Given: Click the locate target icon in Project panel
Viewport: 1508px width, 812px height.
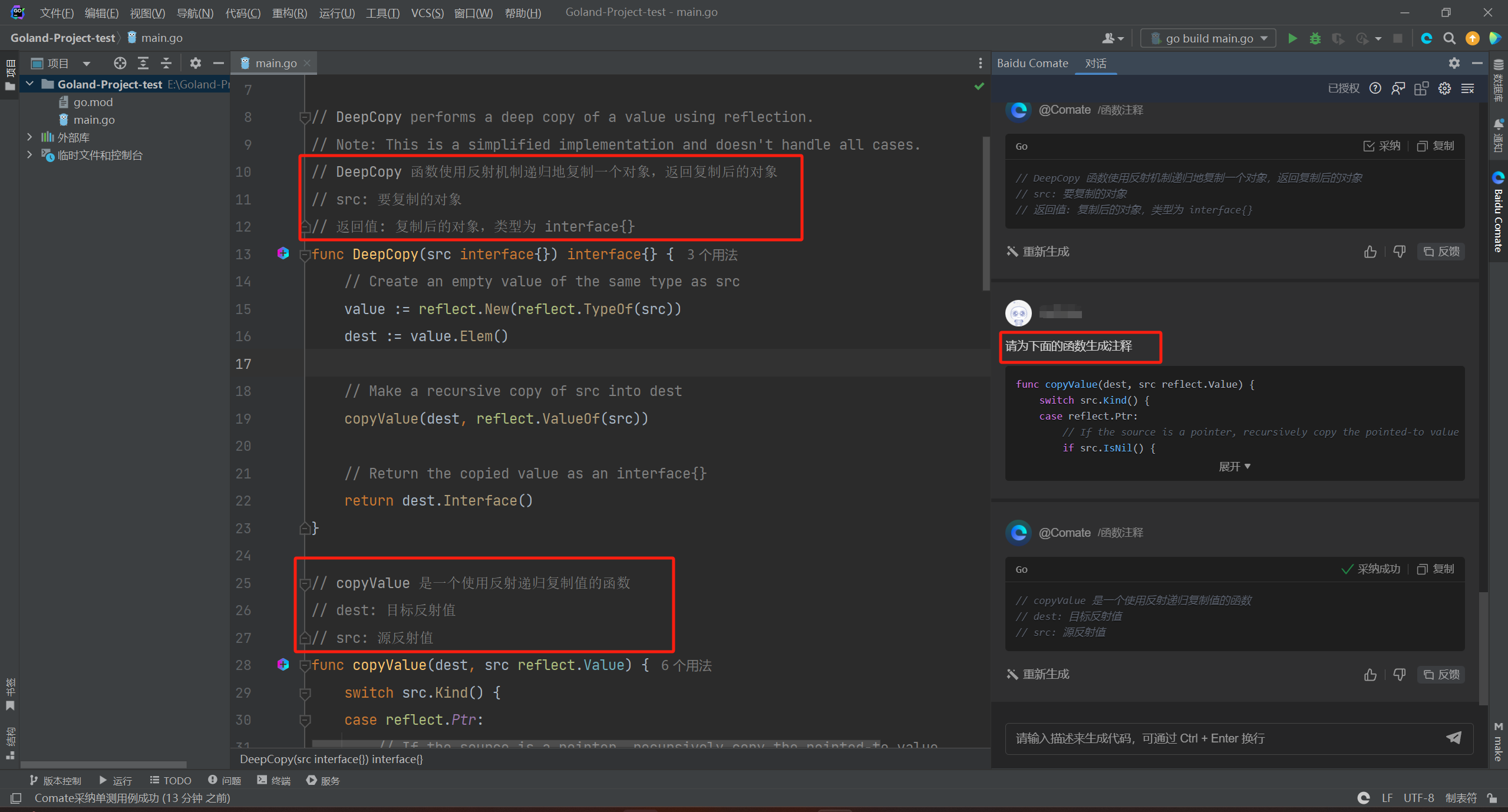Looking at the screenshot, I should (120, 63).
